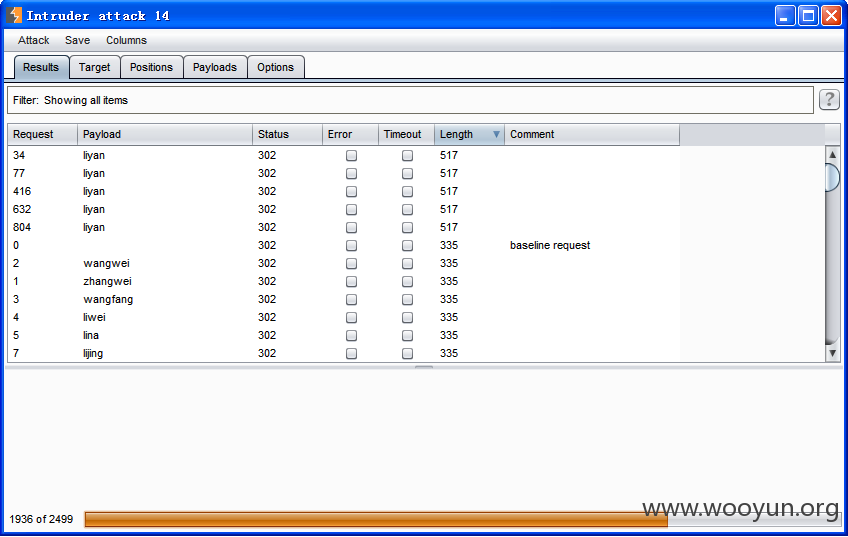Tick Error checkbox for request 416

pyautogui.click(x=351, y=191)
